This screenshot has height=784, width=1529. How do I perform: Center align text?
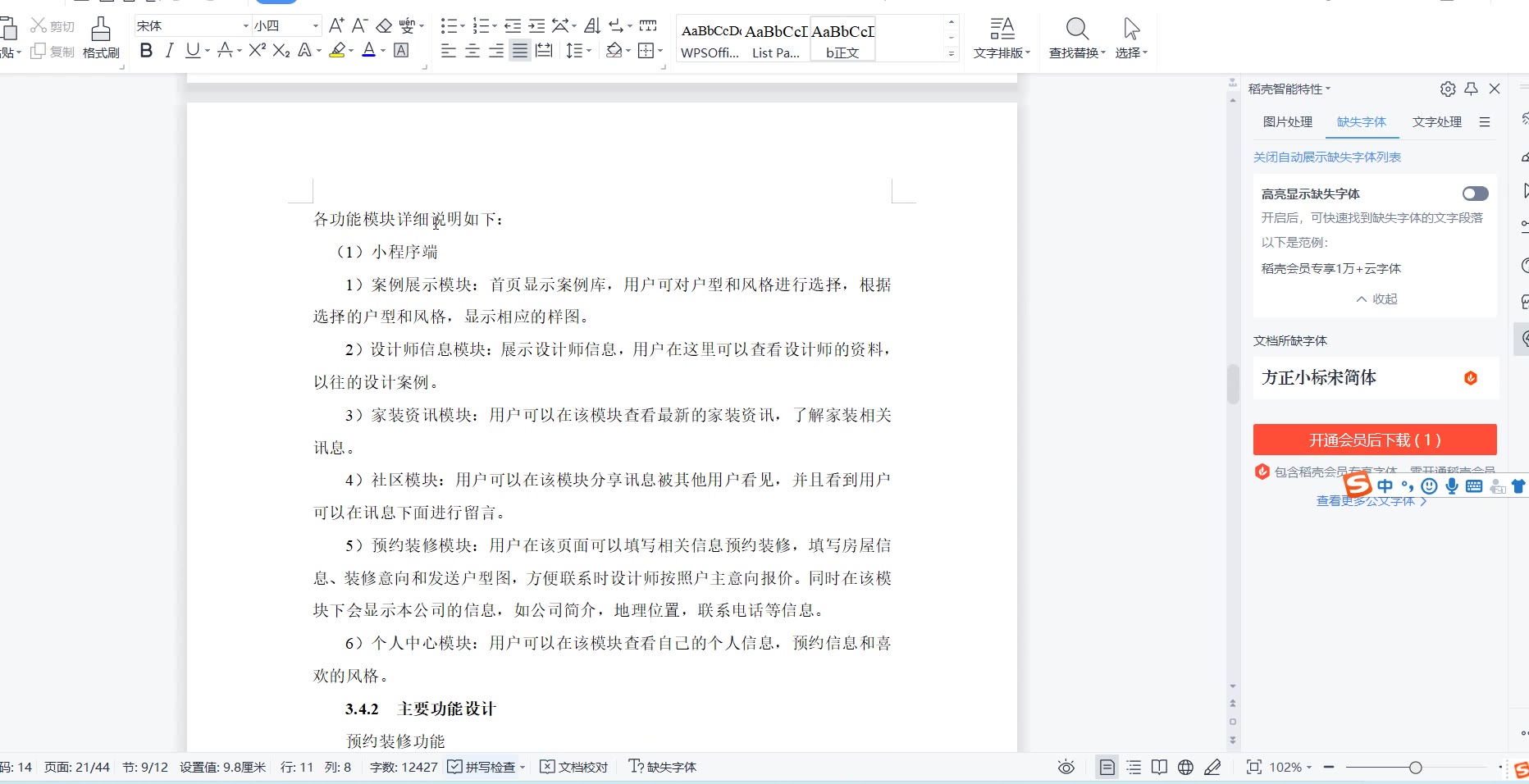point(472,51)
